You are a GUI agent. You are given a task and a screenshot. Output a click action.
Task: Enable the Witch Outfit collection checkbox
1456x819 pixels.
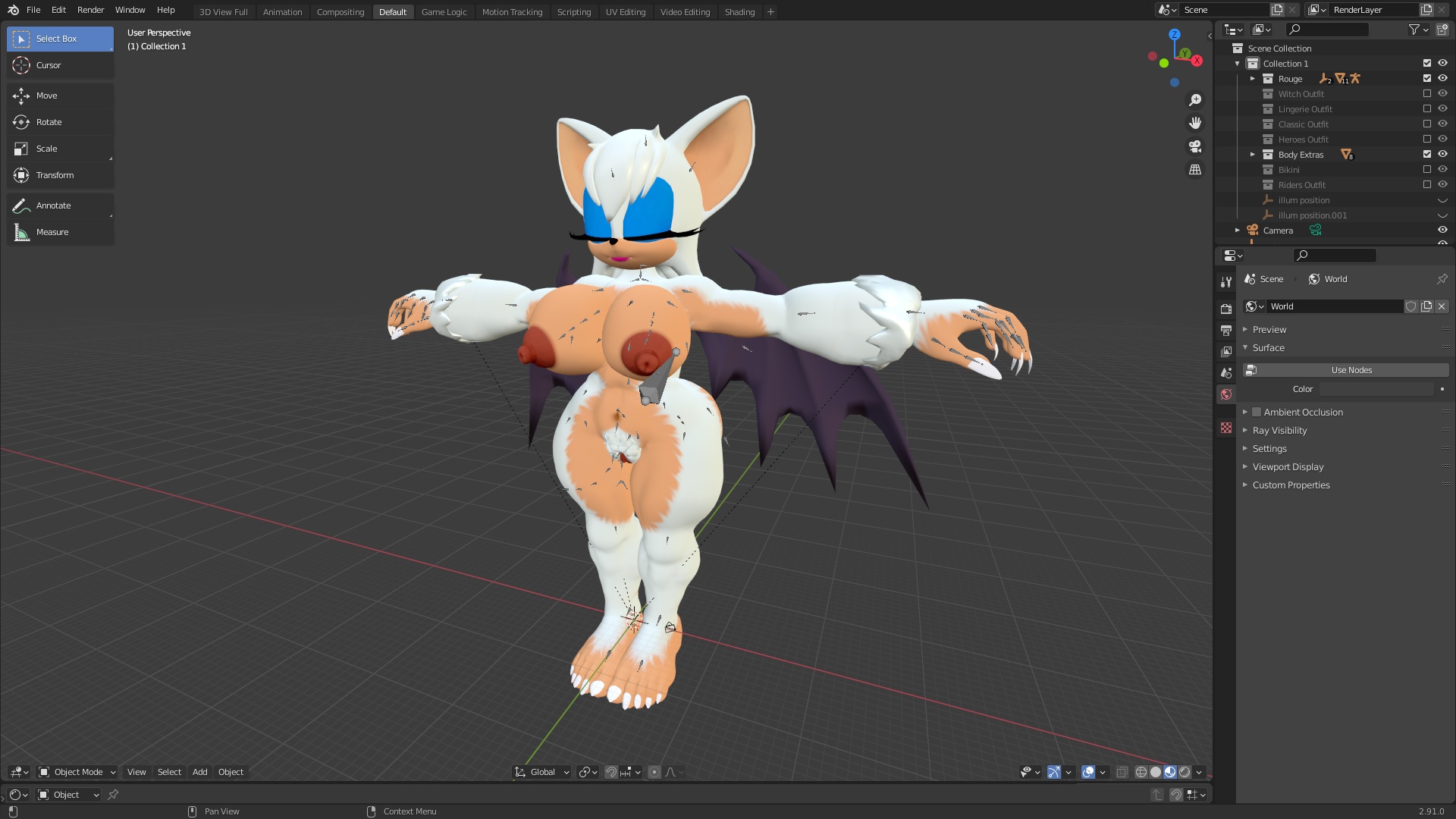click(1426, 94)
